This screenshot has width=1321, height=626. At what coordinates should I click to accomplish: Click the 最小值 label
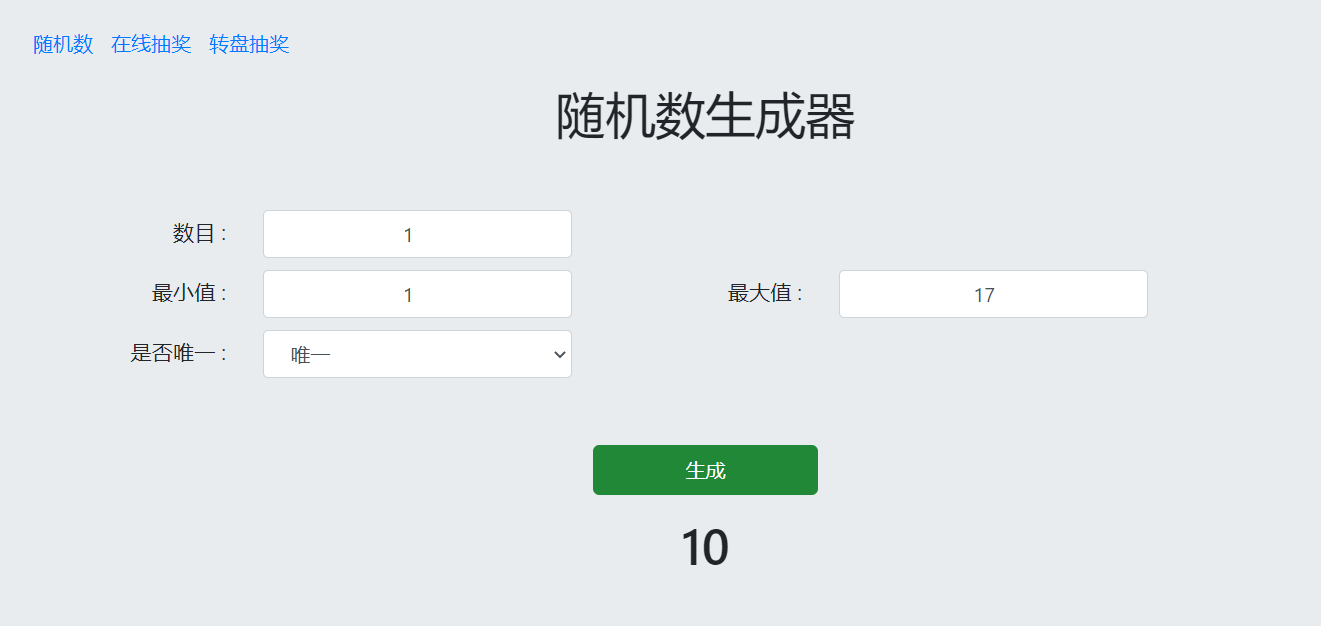pyautogui.click(x=195, y=293)
